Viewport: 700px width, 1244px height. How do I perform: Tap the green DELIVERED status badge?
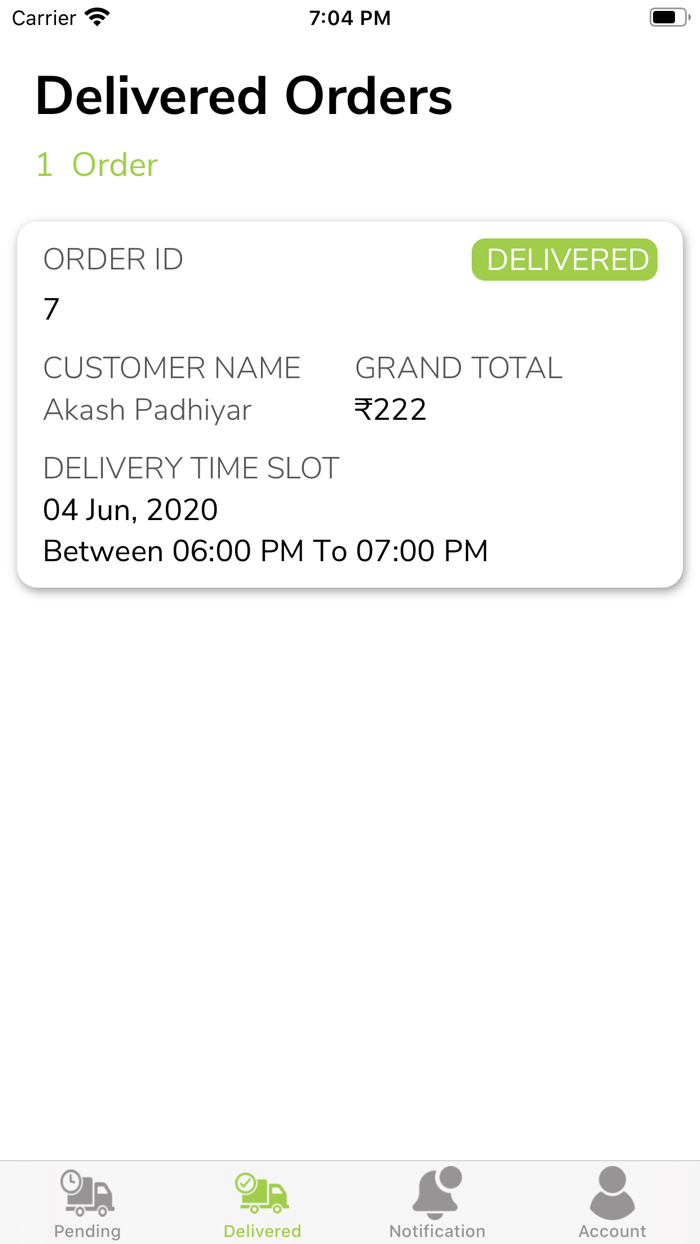pos(564,259)
